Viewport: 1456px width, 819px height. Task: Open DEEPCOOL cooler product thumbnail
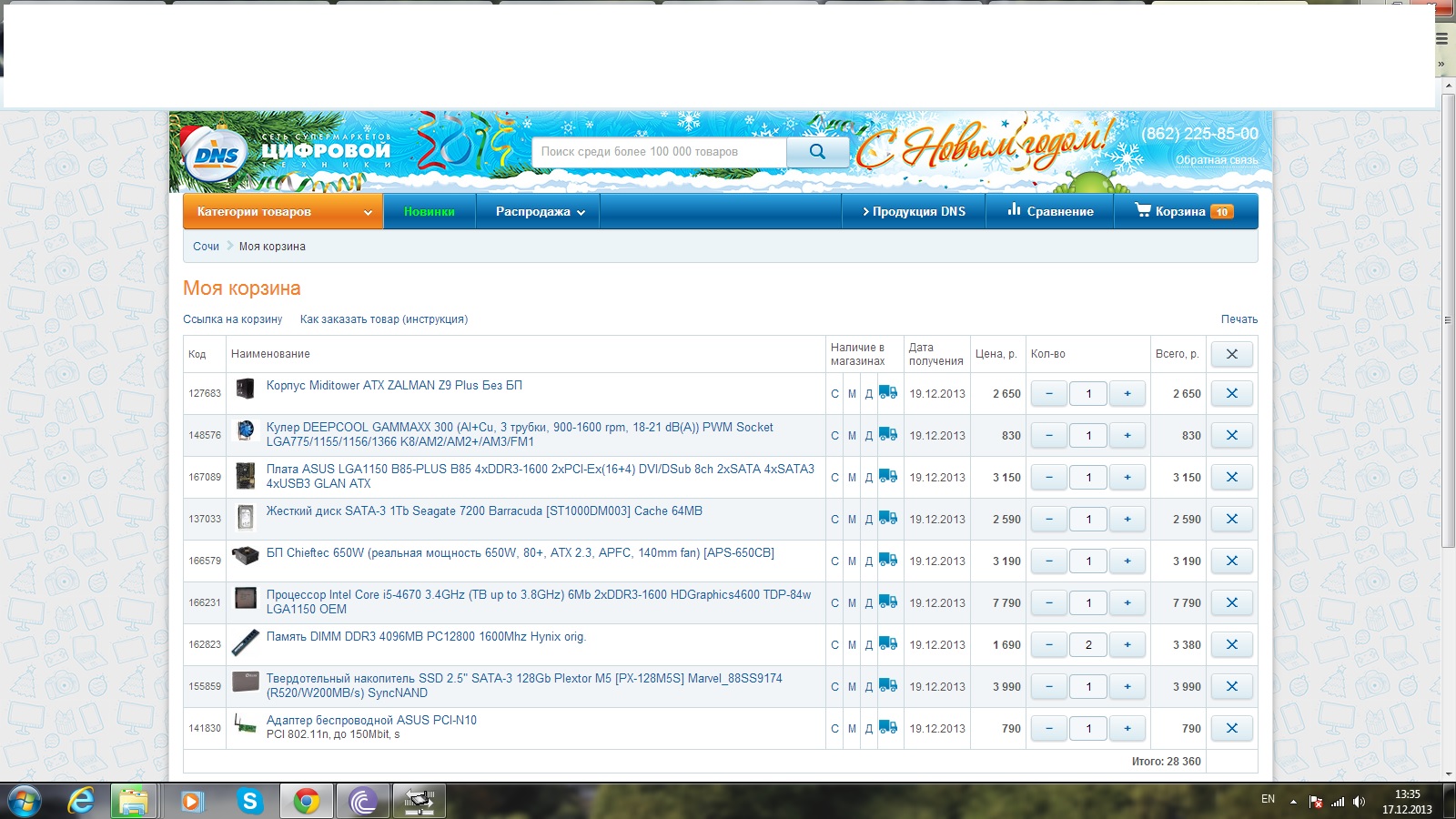pos(245,431)
